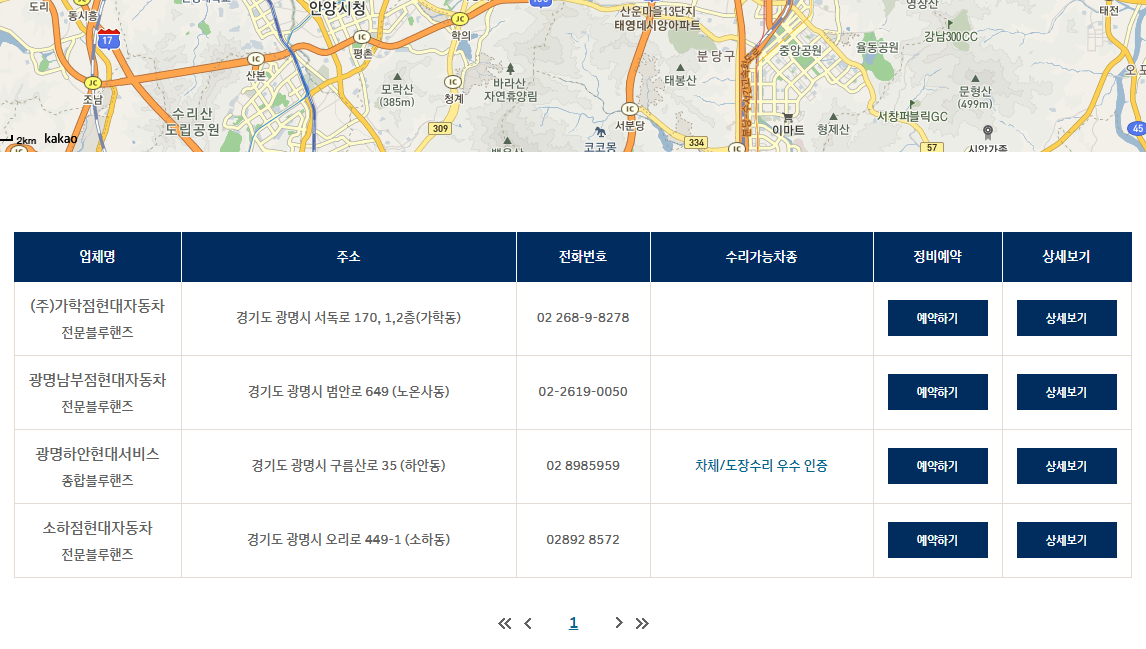Select address 경기도 광명시 범안로 649
The width and height of the screenshot is (1146, 649).
[349, 392]
